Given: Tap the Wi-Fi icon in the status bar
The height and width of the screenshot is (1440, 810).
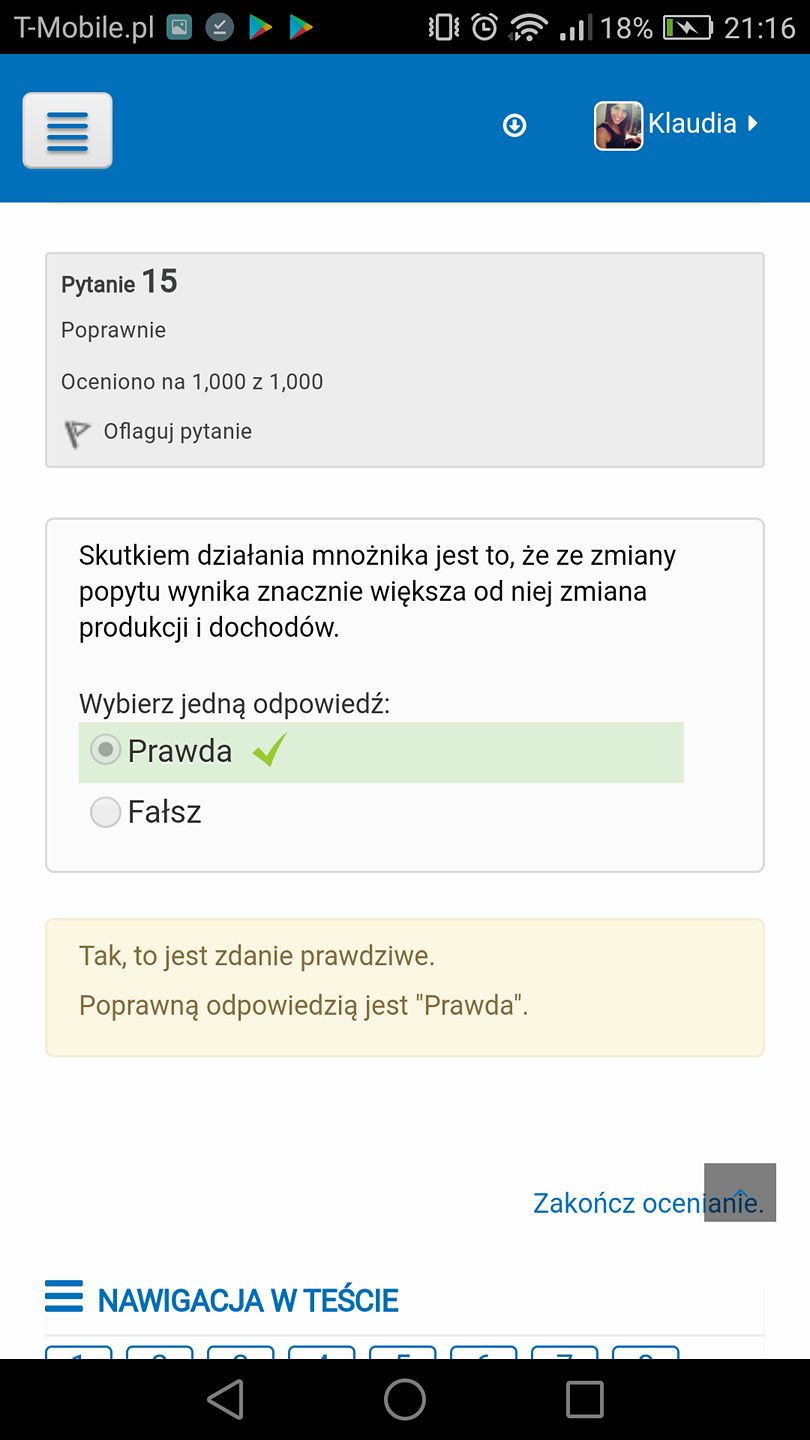Looking at the screenshot, I should point(527,27).
